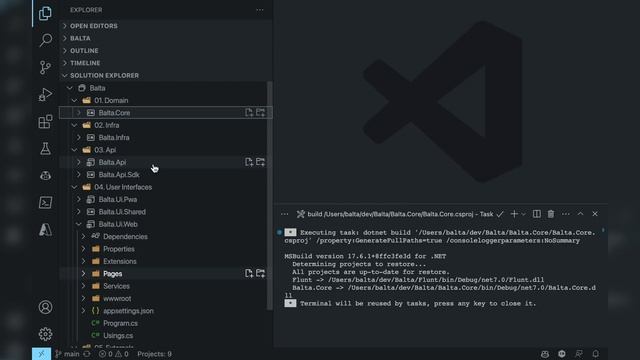640x360 pixels.
Task: Open the Extensions view
Action: tap(45, 121)
